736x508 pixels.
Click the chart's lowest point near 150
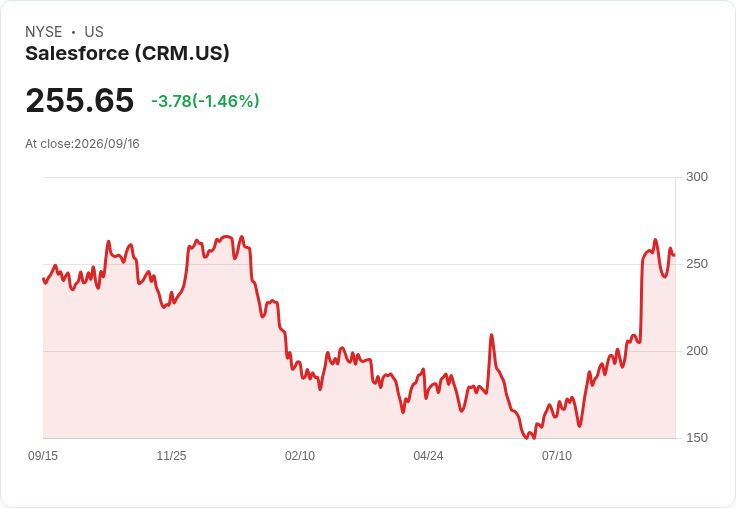[526, 438]
